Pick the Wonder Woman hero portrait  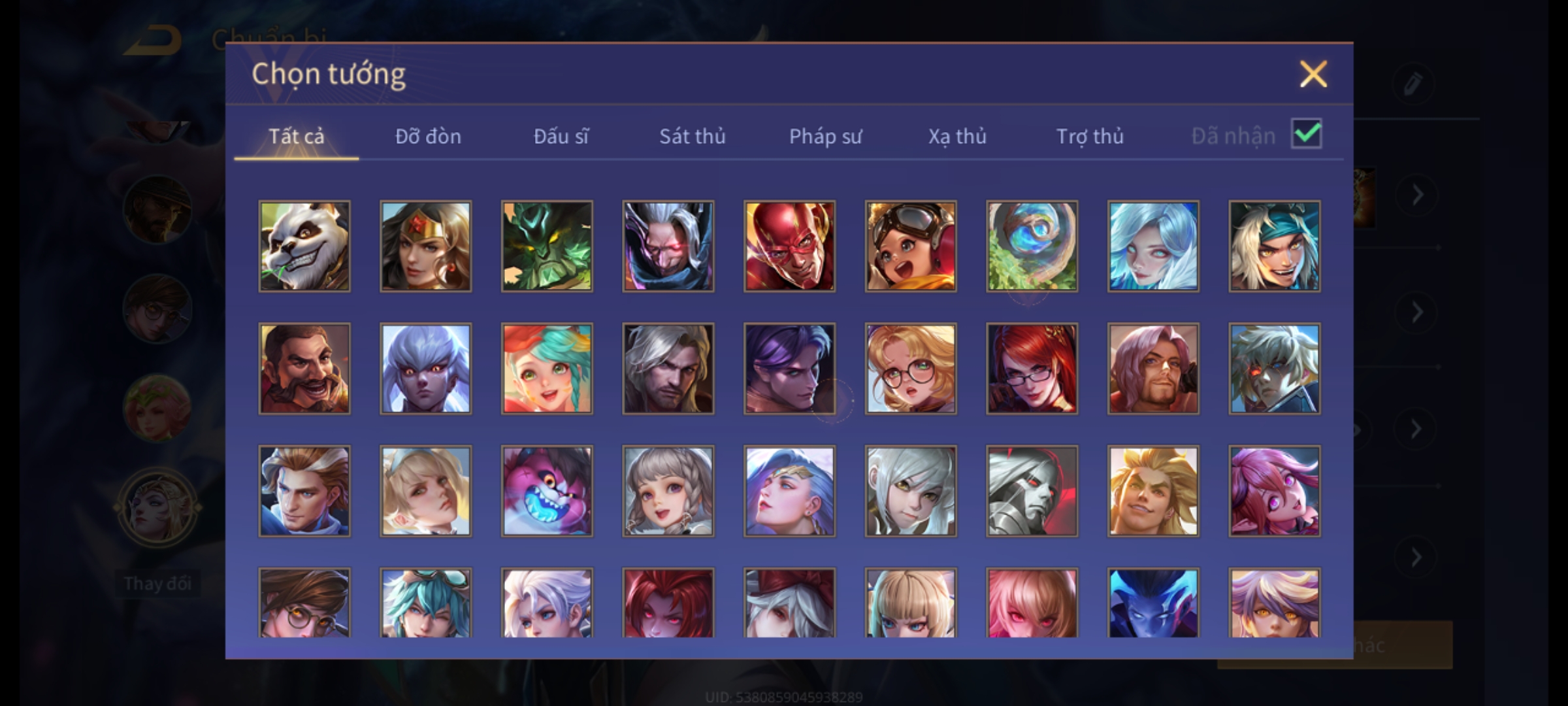click(426, 246)
